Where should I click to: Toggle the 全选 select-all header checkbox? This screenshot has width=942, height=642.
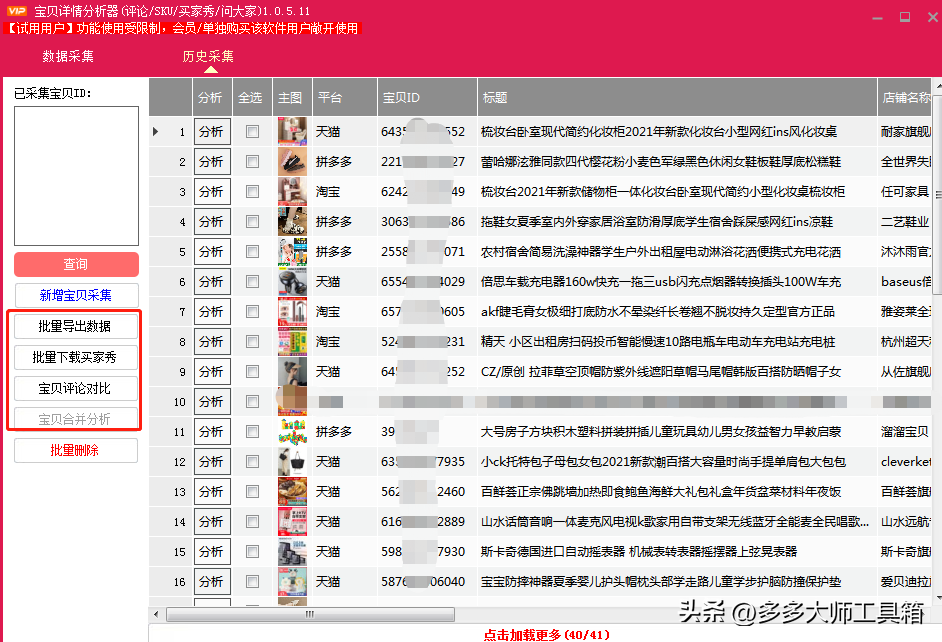[252, 97]
